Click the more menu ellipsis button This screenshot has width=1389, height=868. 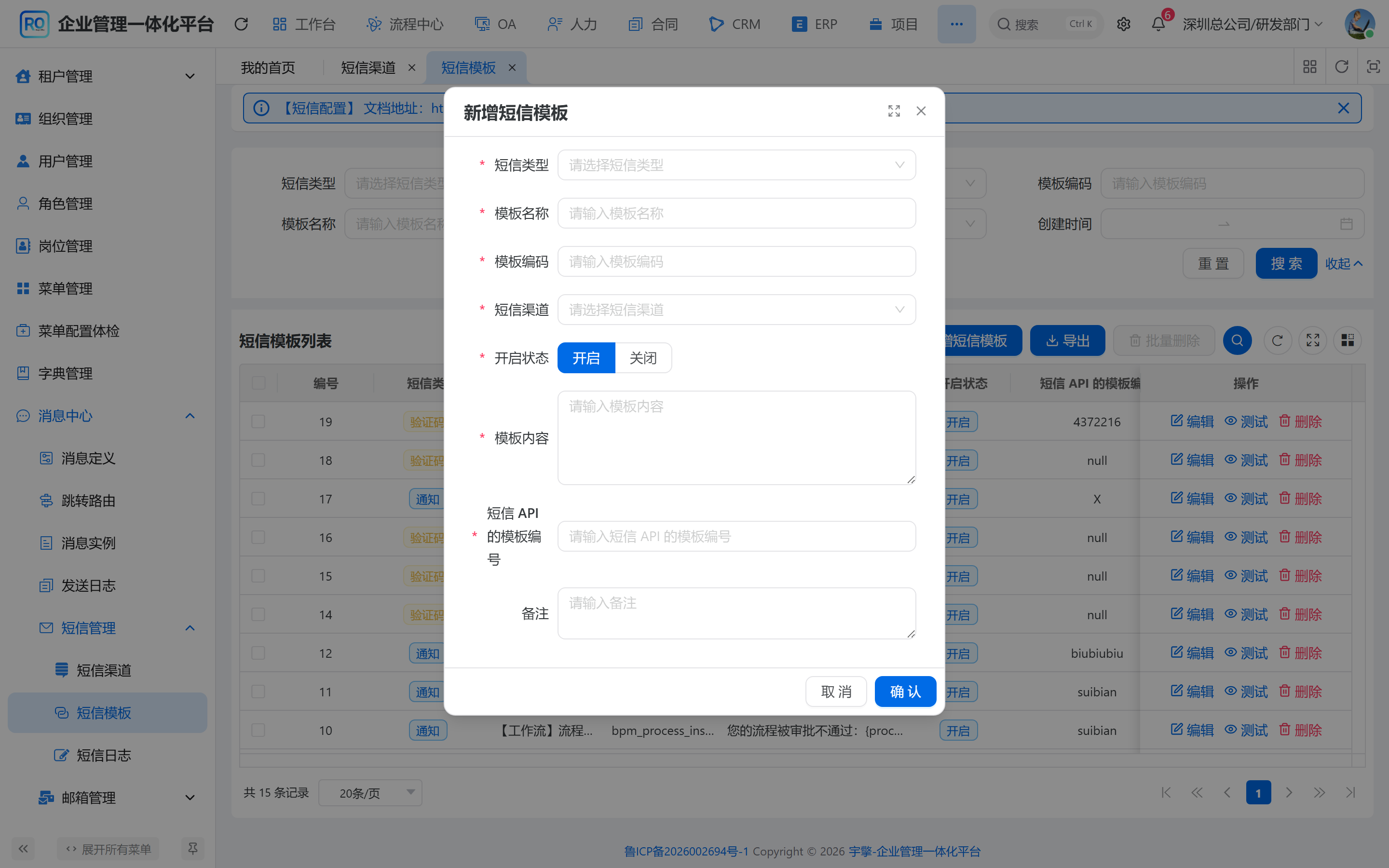pyautogui.click(x=956, y=24)
